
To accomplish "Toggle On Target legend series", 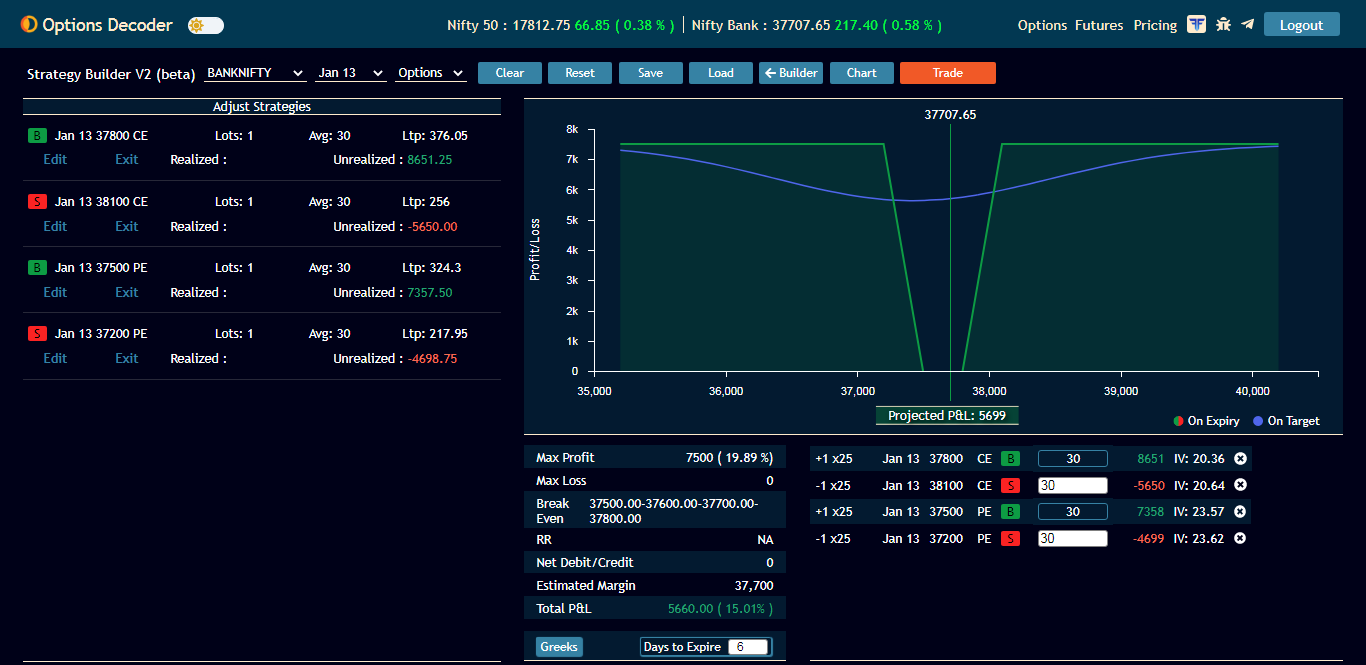I will click(x=1286, y=421).
